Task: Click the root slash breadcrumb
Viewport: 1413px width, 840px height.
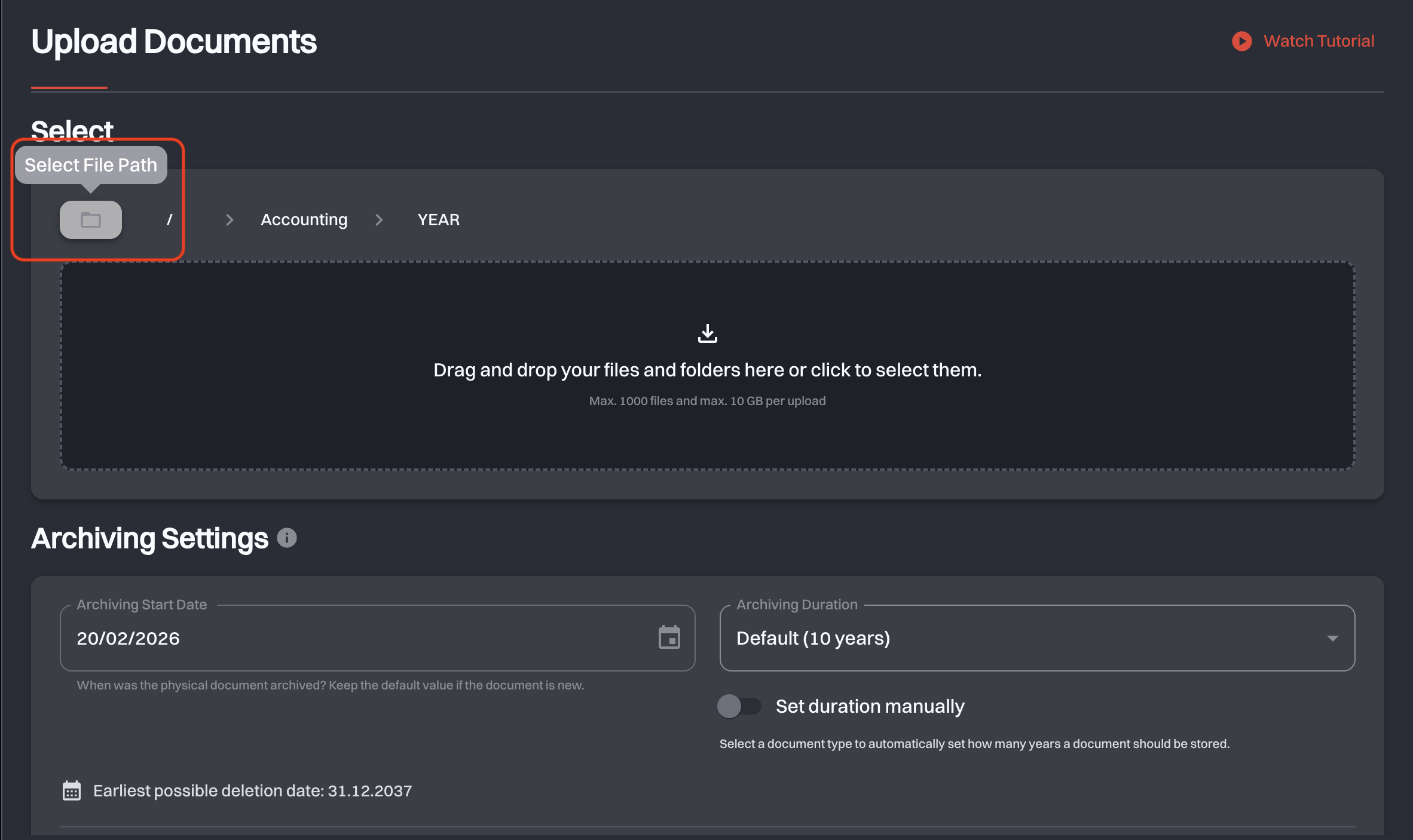Action: (170, 220)
